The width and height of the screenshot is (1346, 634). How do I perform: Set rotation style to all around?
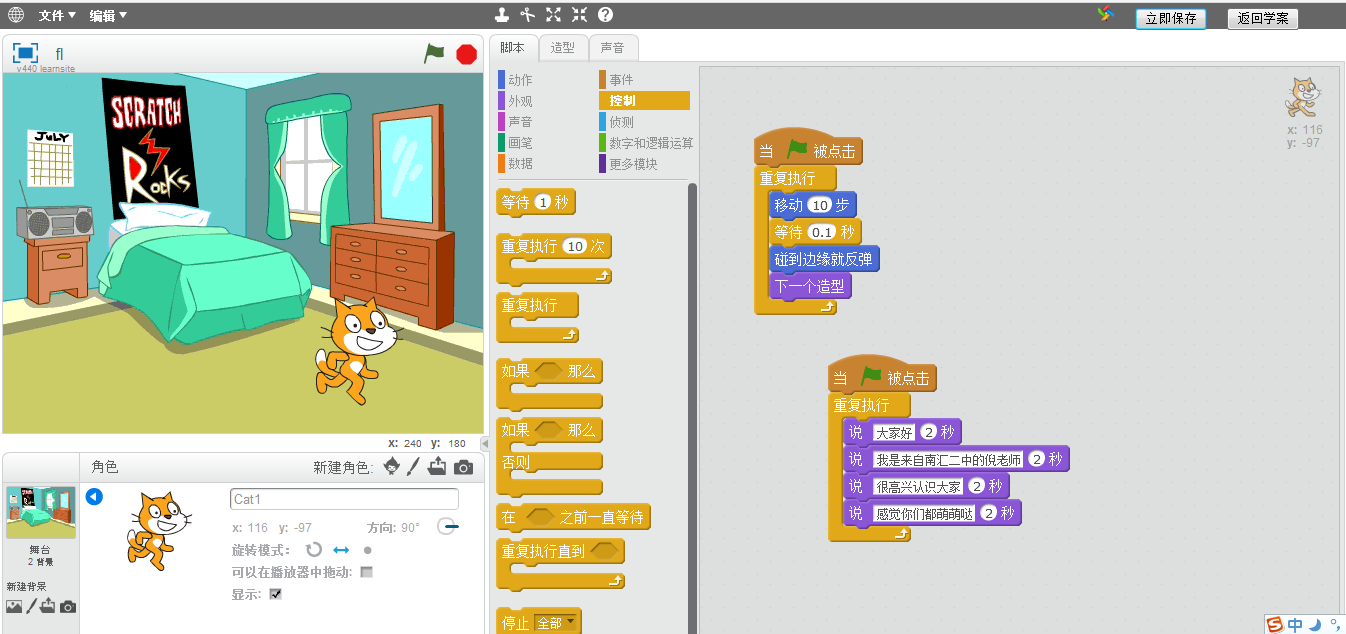pyautogui.click(x=314, y=550)
